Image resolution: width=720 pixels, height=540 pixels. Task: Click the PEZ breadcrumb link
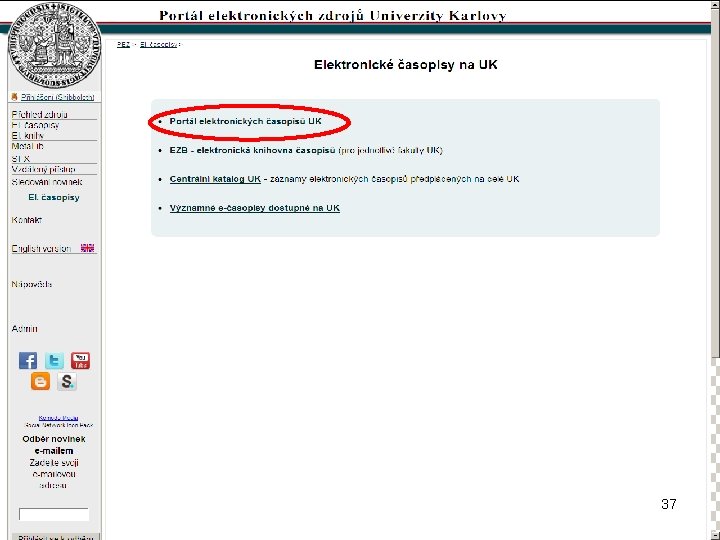pos(123,45)
